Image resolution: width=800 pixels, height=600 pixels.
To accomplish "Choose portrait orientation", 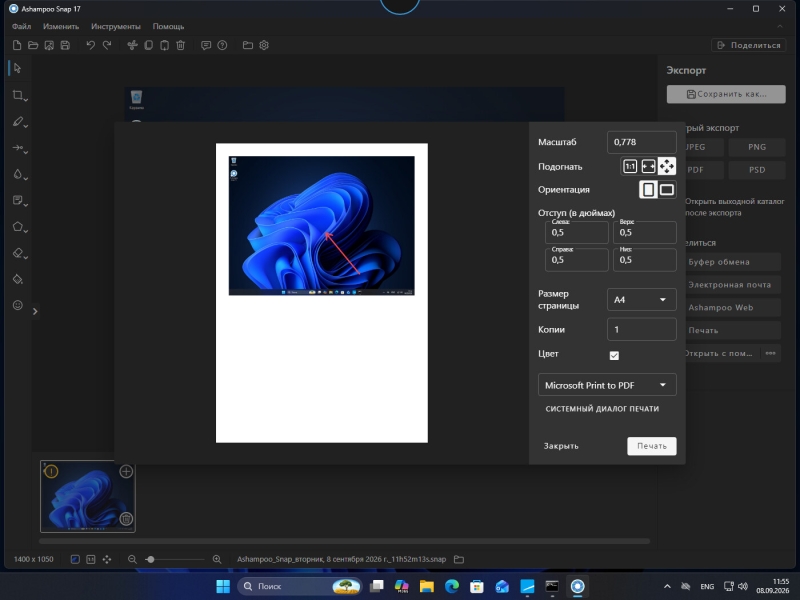I will [x=648, y=190].
